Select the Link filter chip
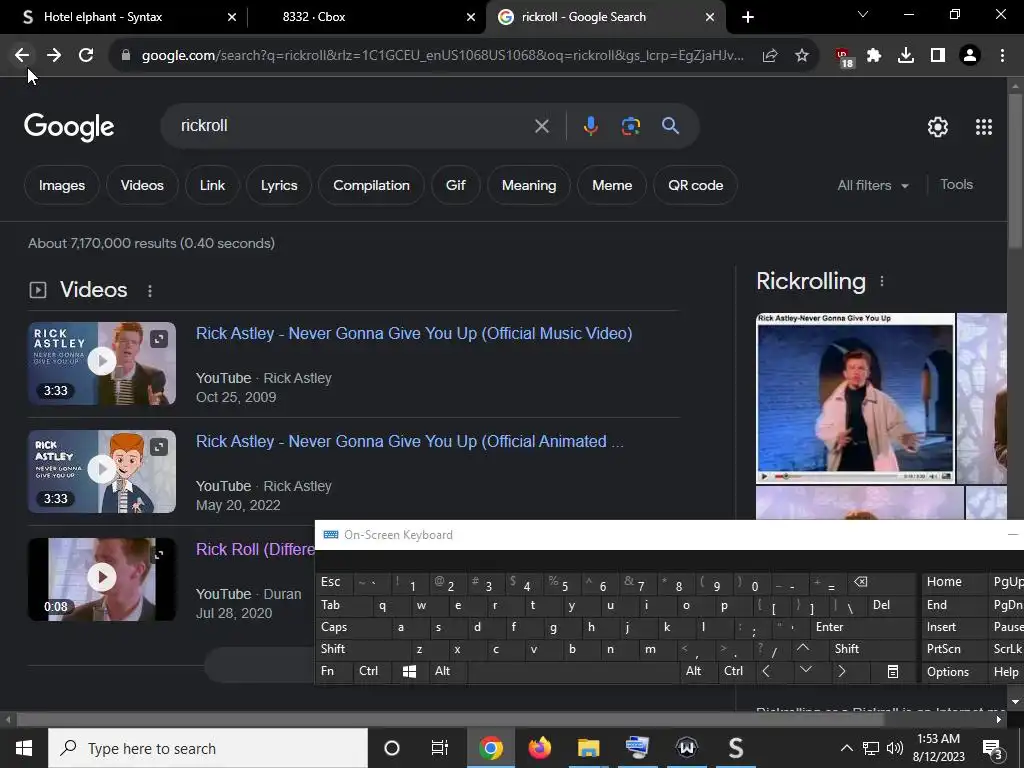 pos(212,185)
